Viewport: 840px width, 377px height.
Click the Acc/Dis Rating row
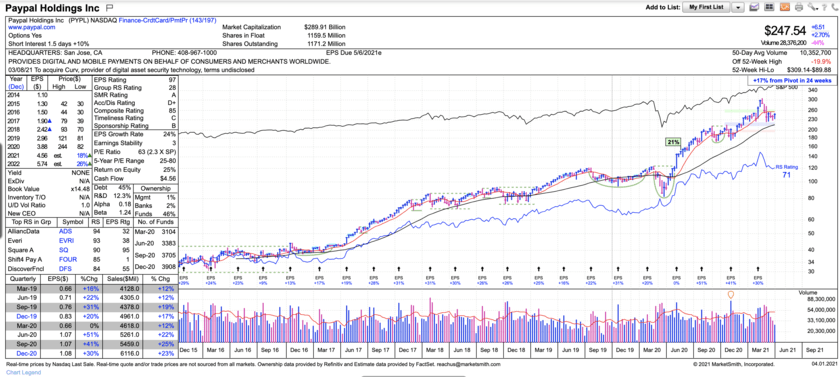(x=136, y=102)
